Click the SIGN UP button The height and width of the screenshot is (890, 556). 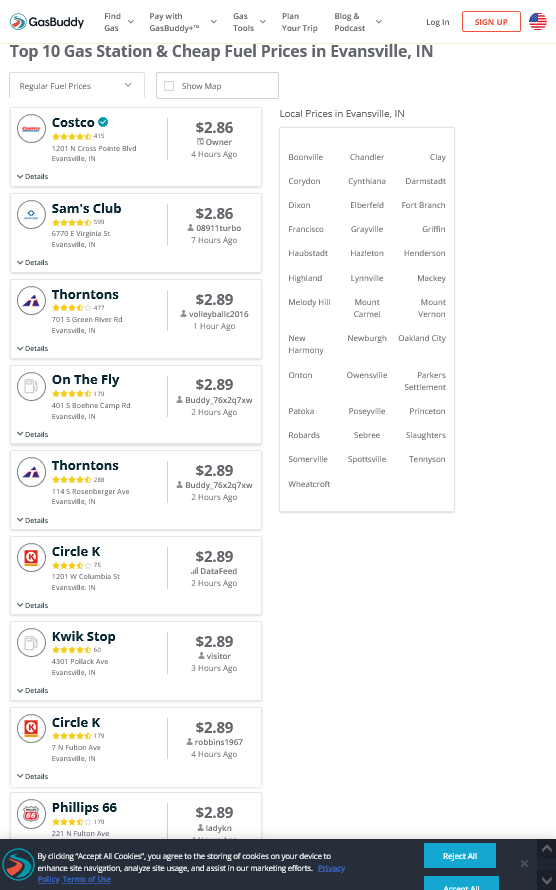coord(491,22)
